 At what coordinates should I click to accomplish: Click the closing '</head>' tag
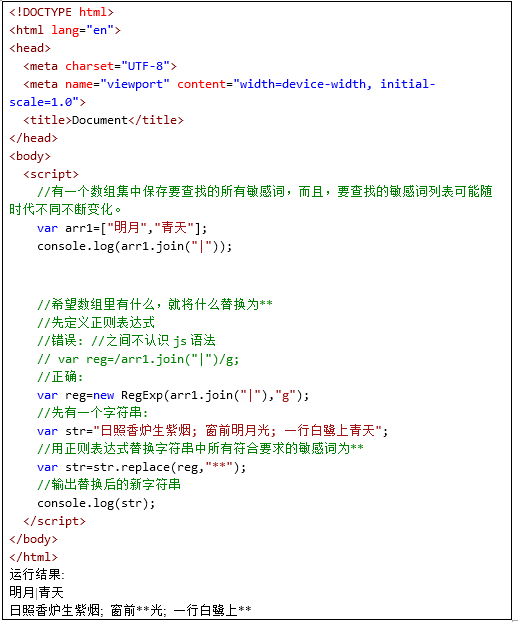tap(34, 138)
